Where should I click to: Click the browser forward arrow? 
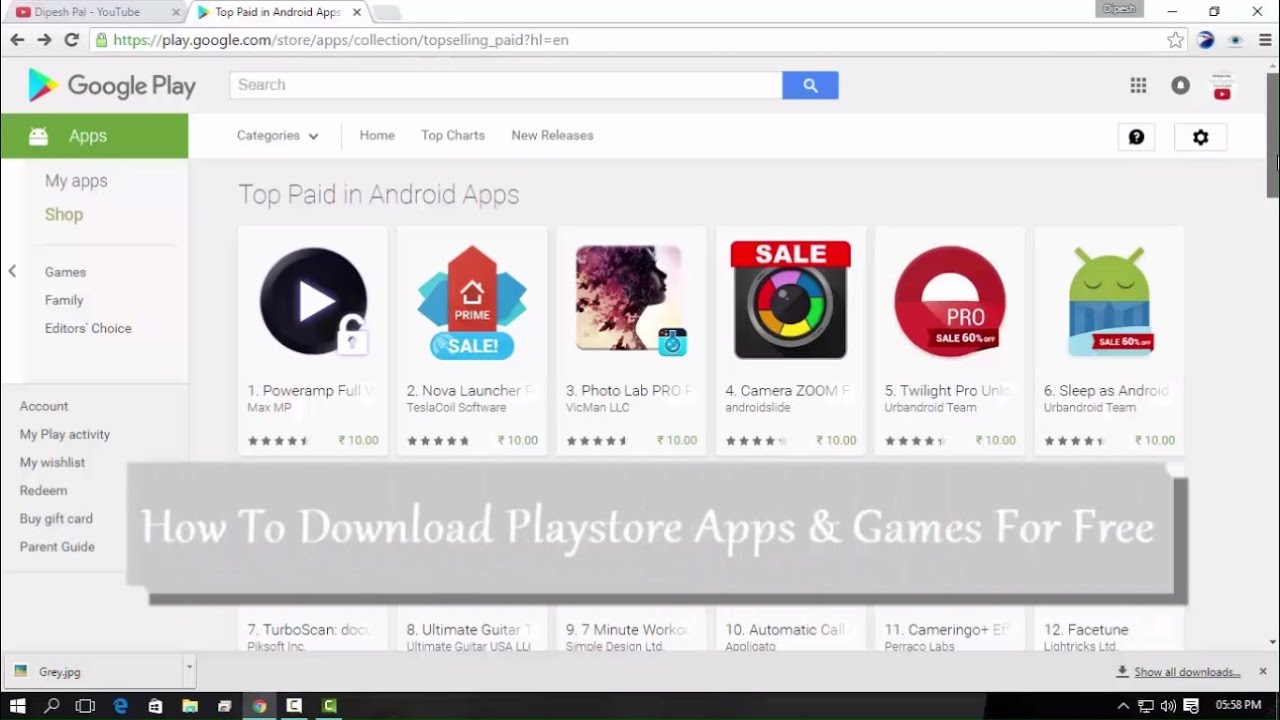[x=44, y=40]
